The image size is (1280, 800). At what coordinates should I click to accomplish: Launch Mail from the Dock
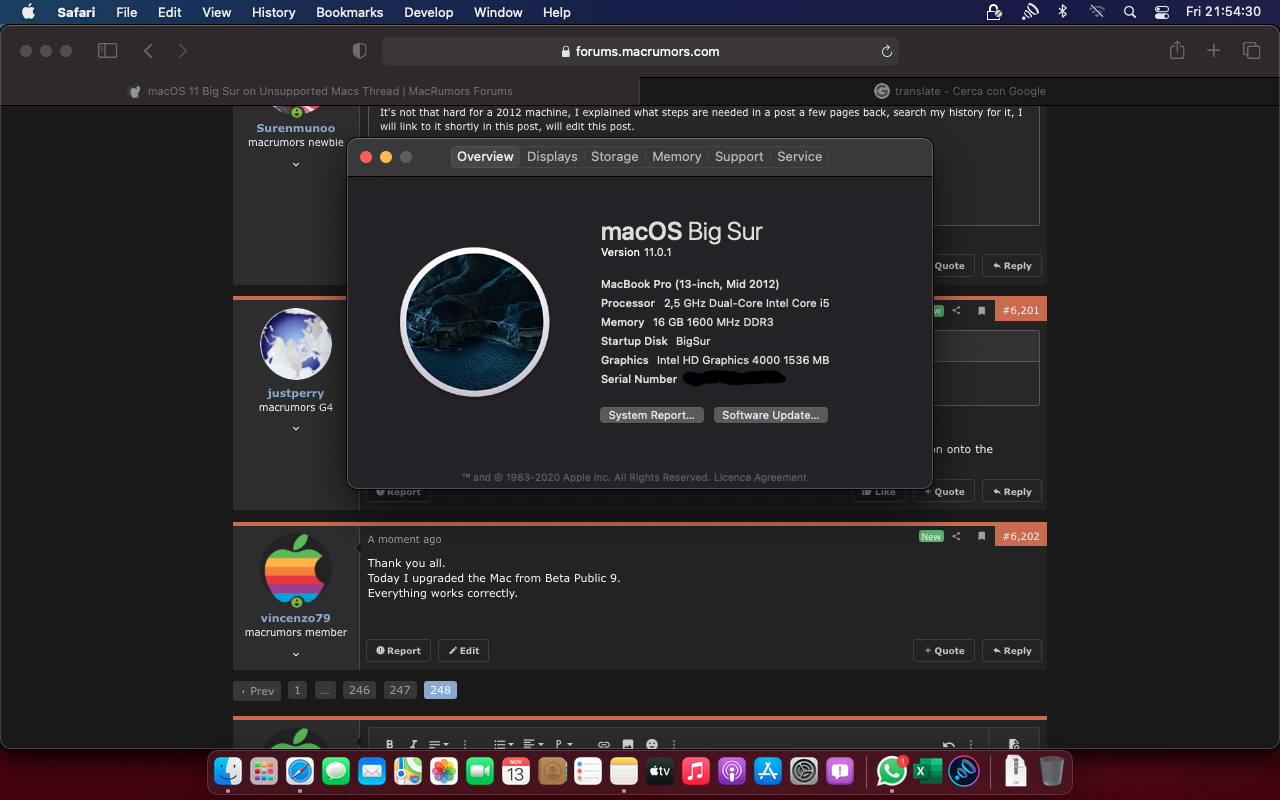pyautogui.click(x=372, y=771)
